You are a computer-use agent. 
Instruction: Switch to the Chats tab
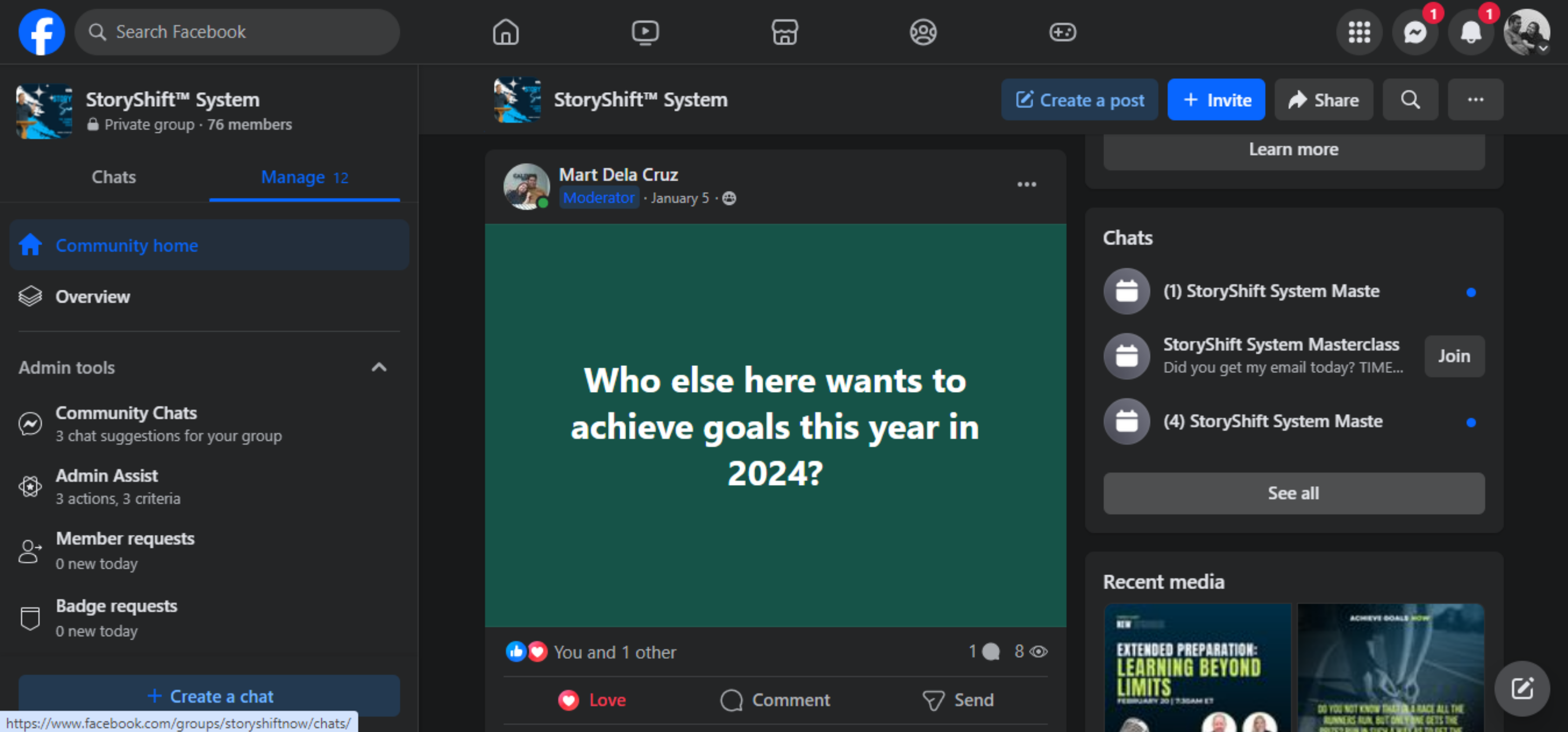click(113, 177)
